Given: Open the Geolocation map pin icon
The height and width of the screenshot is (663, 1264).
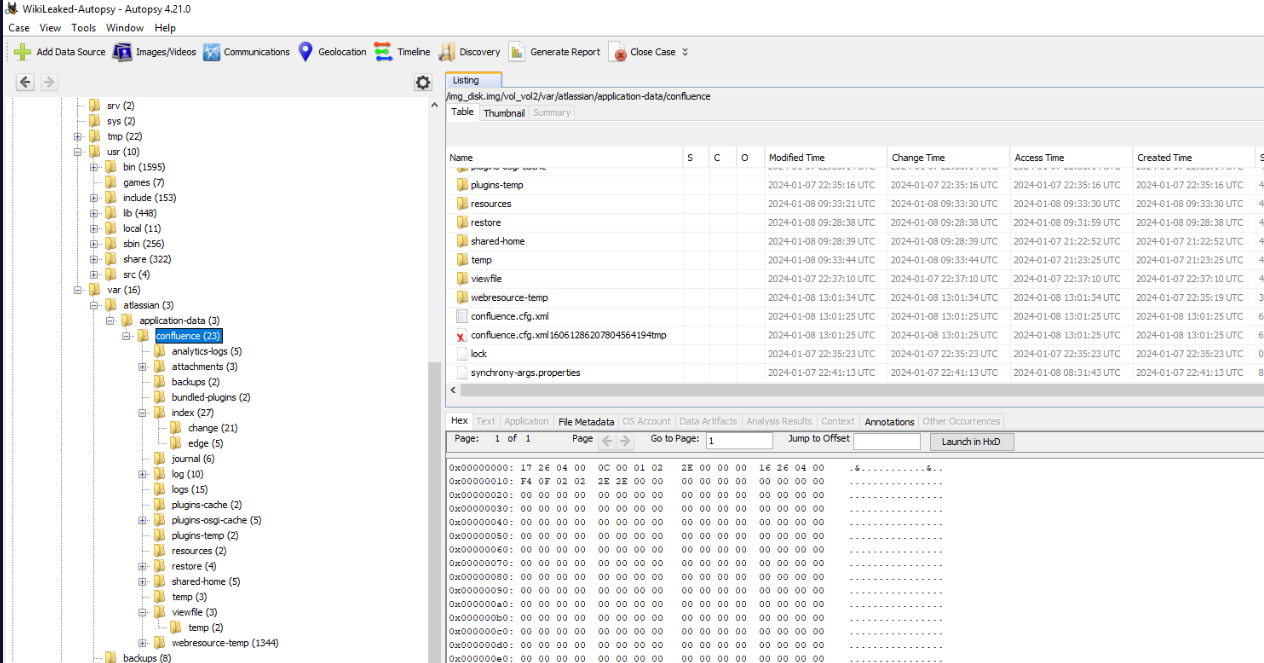Looking at the screenshot, I should [x=306, y=52].
